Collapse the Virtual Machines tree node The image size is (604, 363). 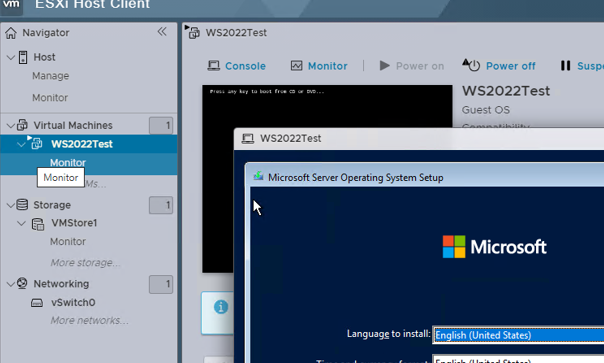[11, 125]
